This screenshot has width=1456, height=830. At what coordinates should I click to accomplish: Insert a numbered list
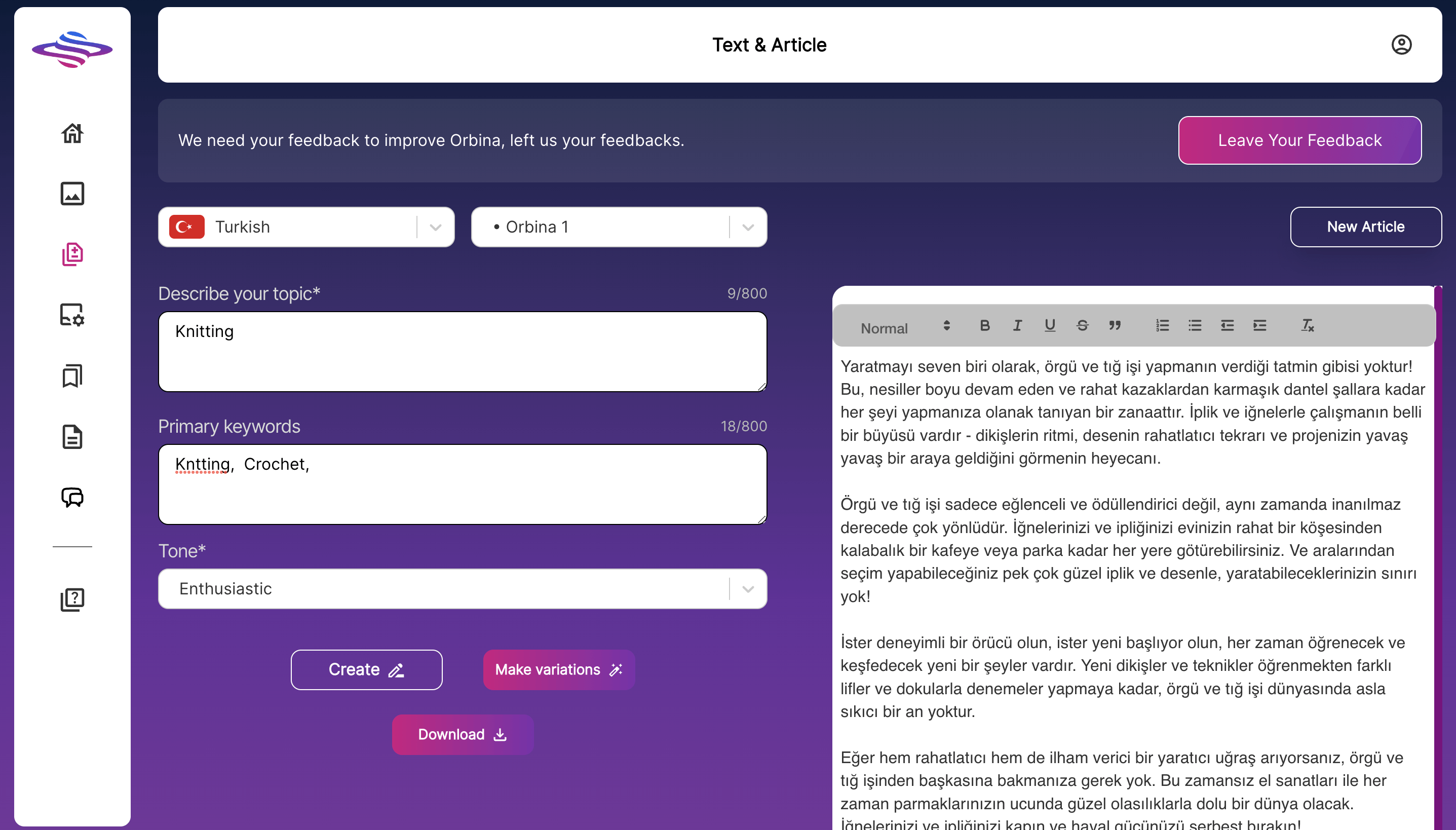click(x=1162, y=325)
